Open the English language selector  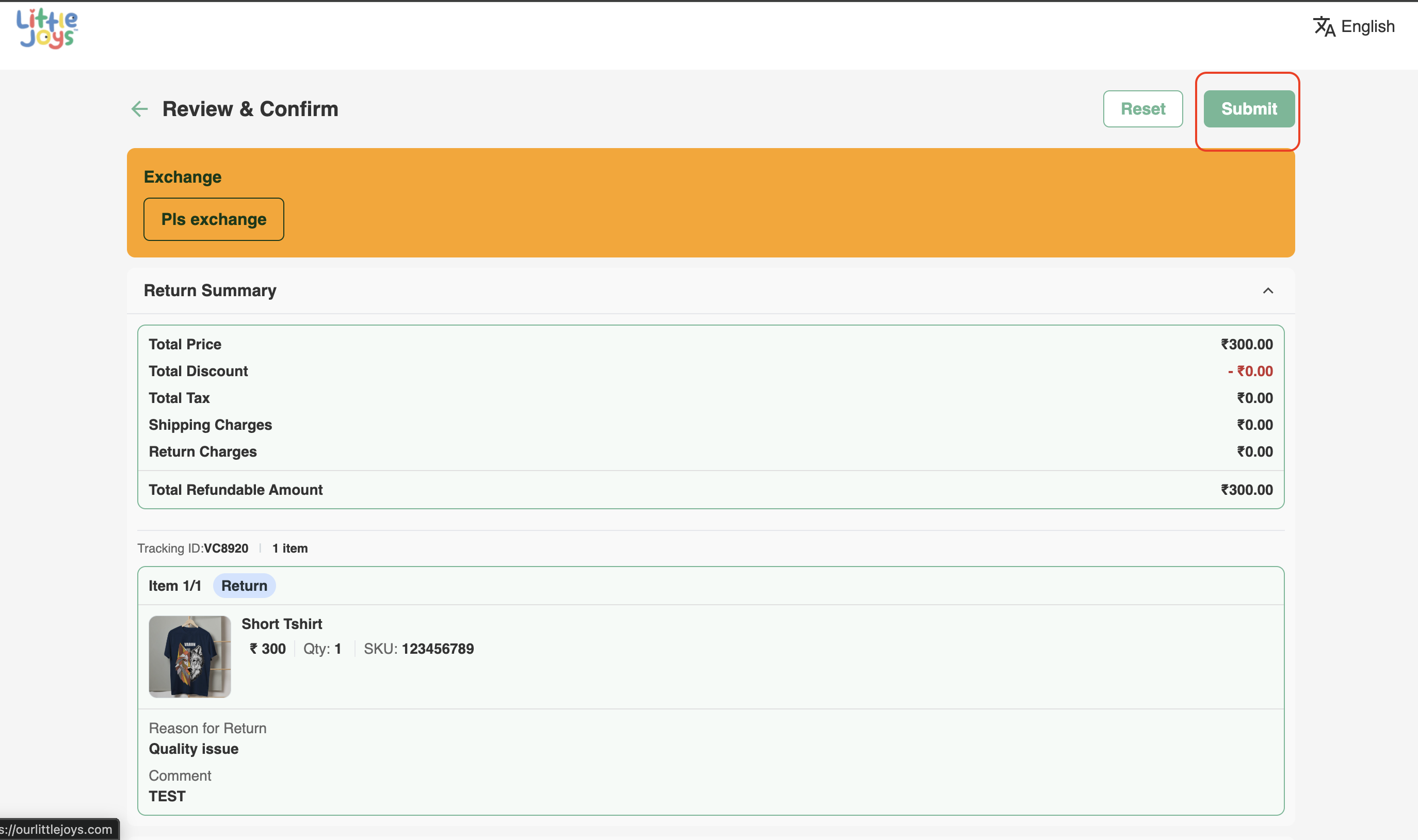pyautogui.click(x=1367, y=27)
